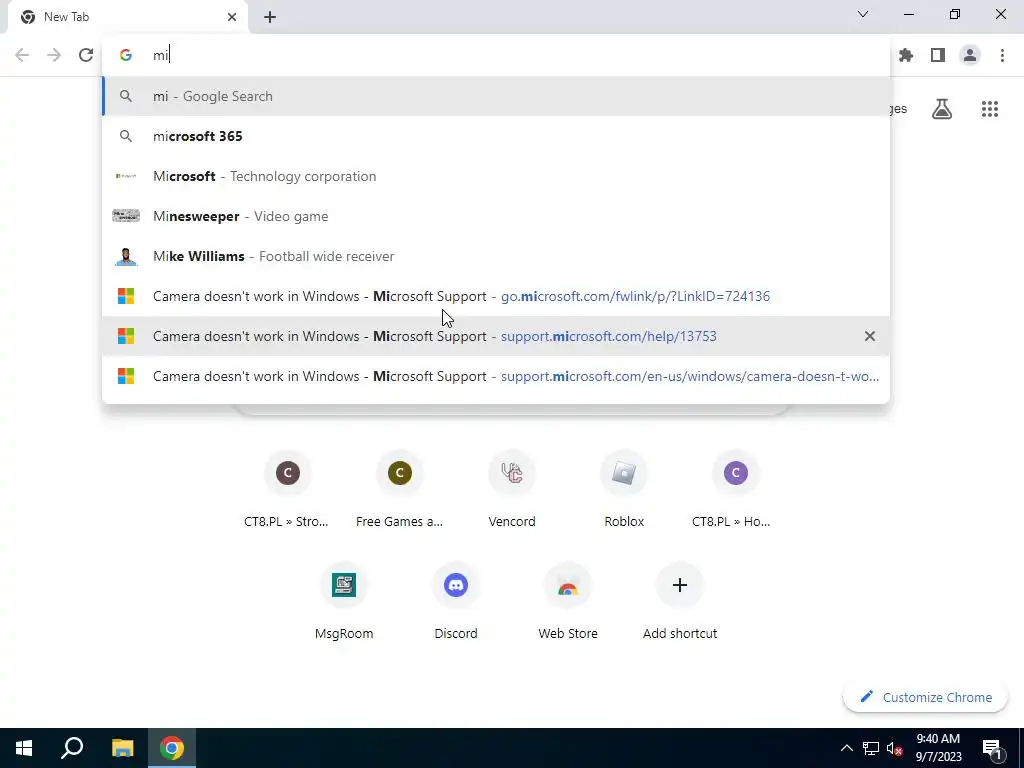Expand the tab search chevron

point(863,14)
